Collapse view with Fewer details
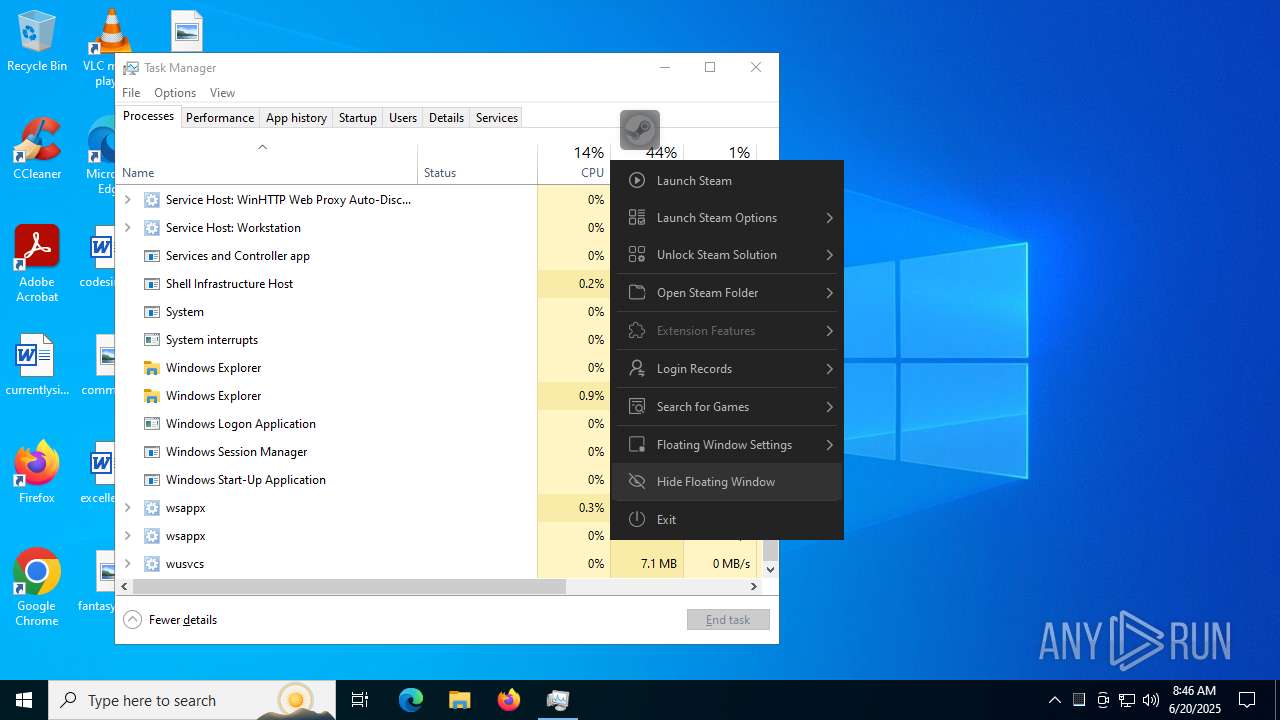The image size is (1280, 720). 171,619
